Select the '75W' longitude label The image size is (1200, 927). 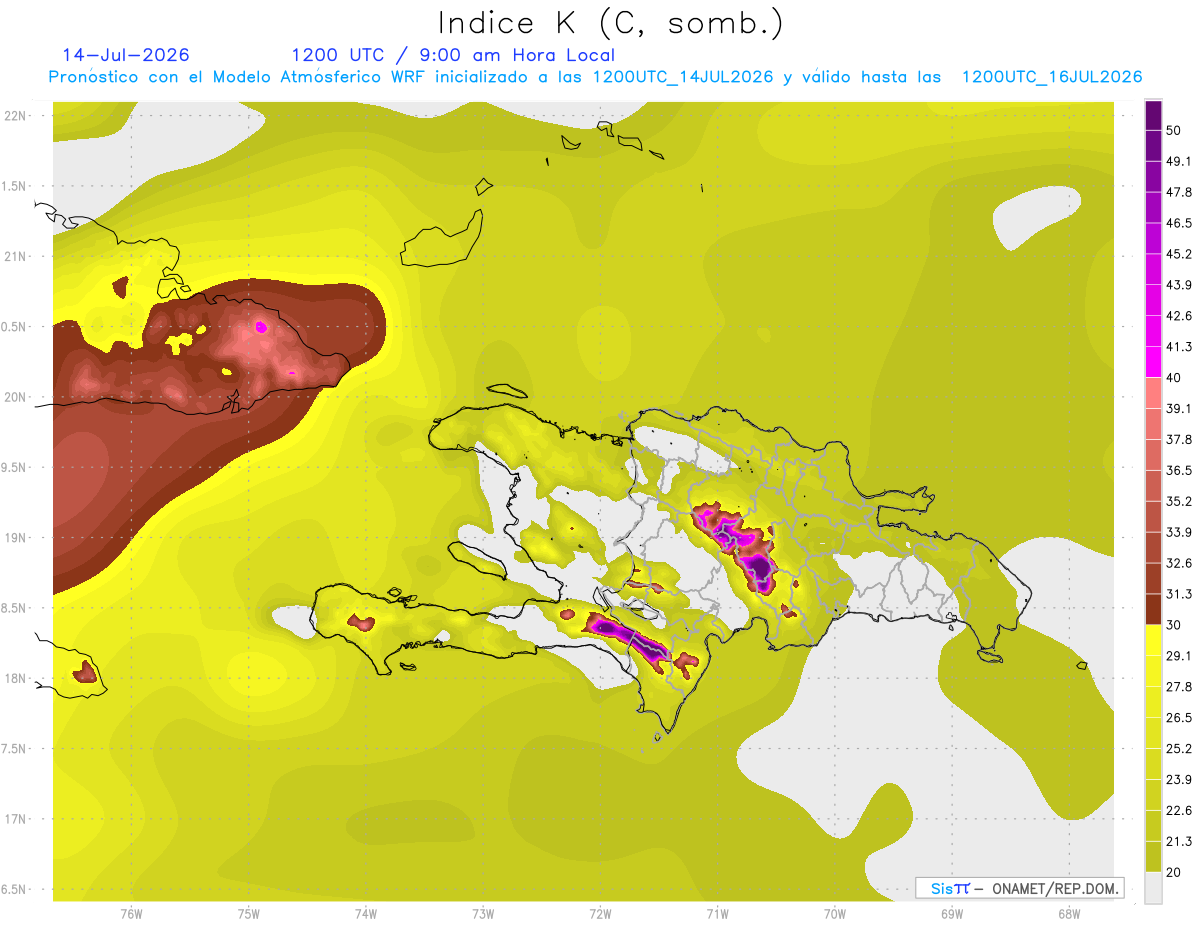click(x=249, y=913)
